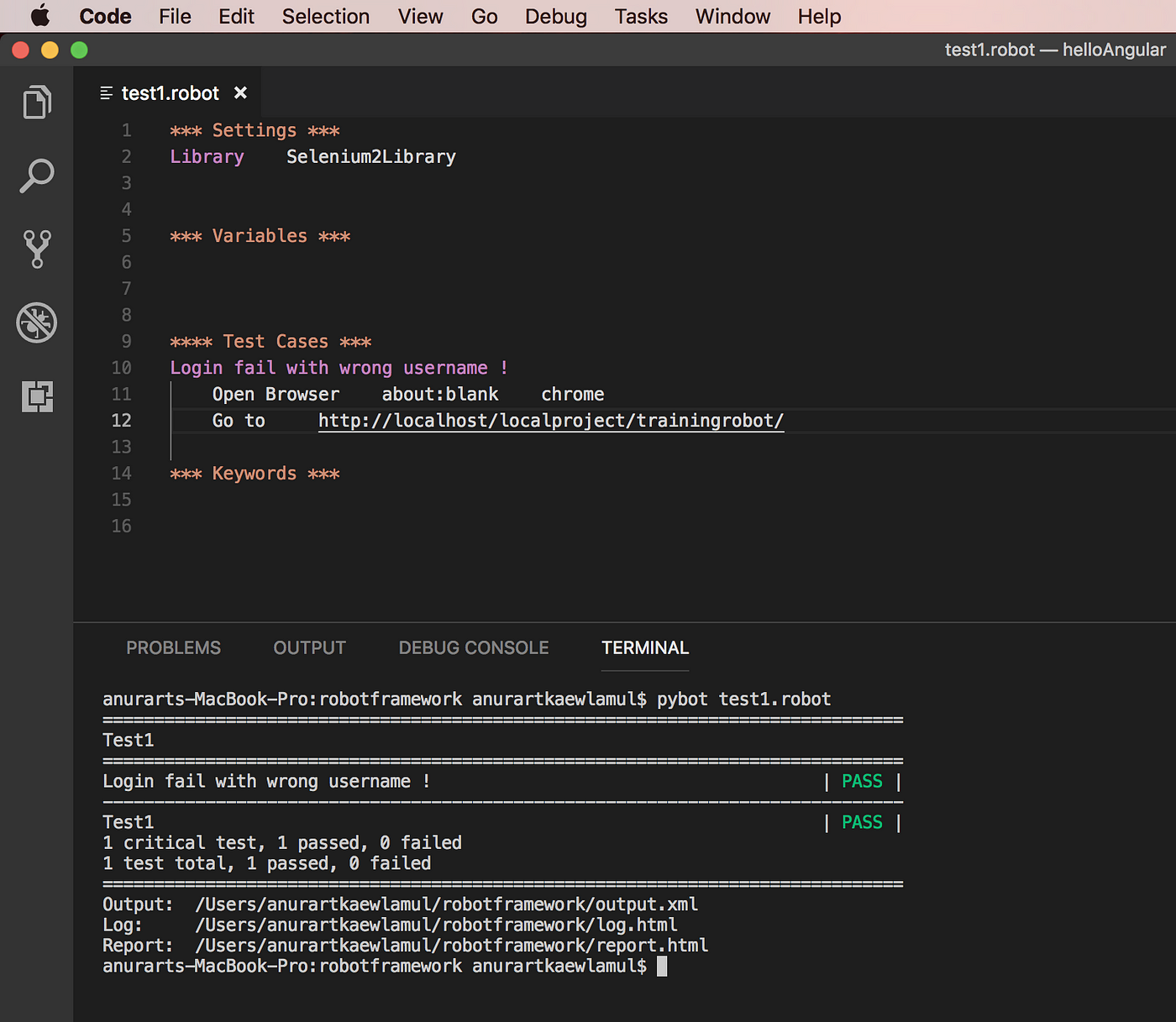Open the Search magnifier in activity bar
The height and width of the screenshot is (1022, 1176).
[37, 176]
